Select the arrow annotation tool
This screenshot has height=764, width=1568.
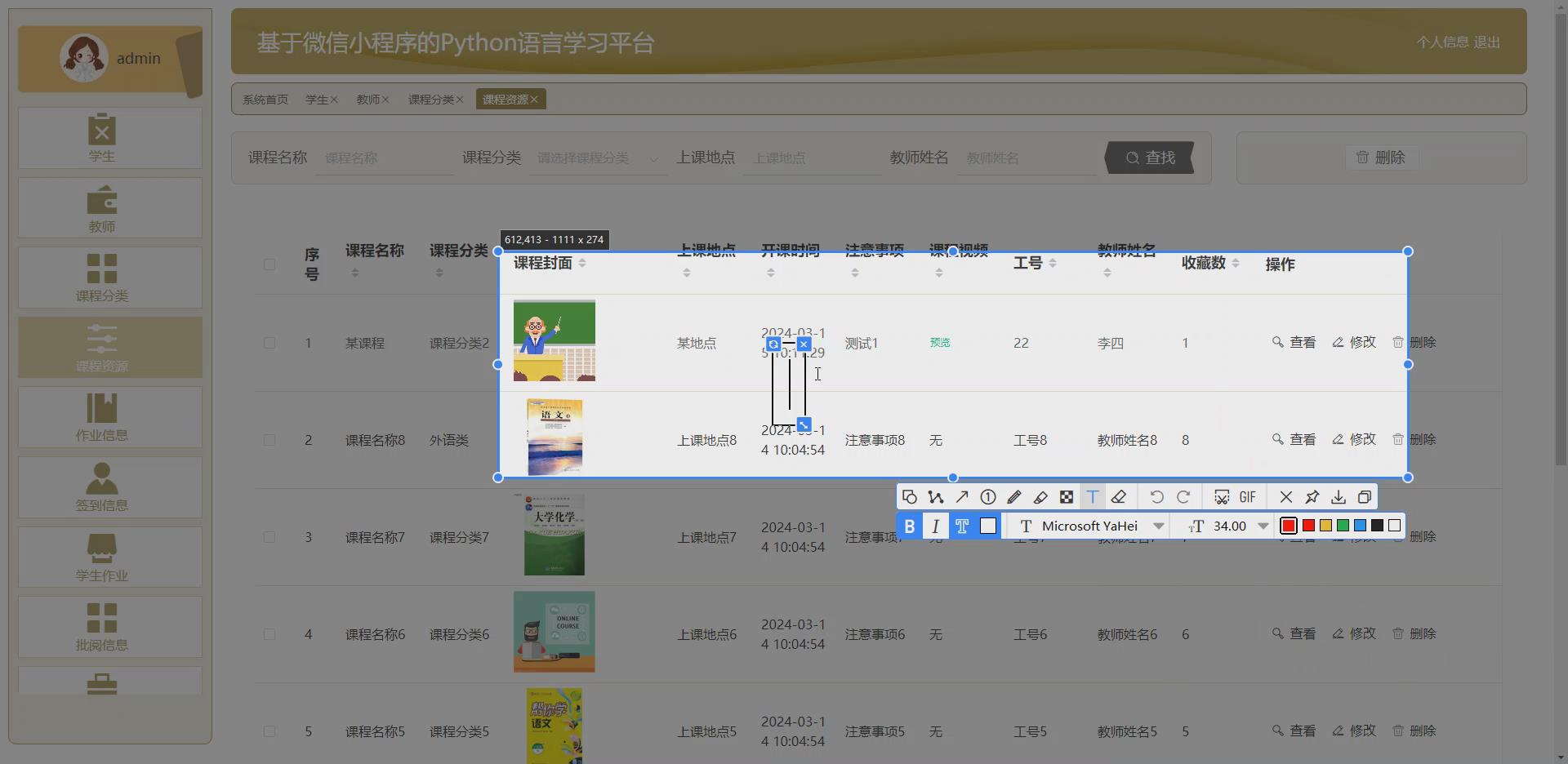pyautogui.click(x=961, y=496)
